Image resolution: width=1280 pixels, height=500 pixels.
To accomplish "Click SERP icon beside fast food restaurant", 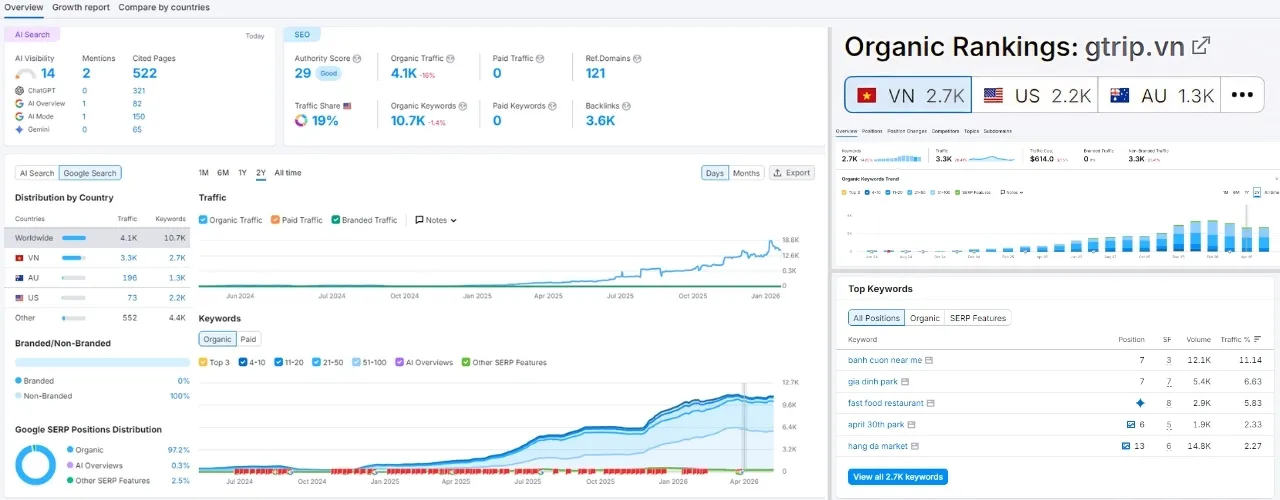I will (931, 403).
